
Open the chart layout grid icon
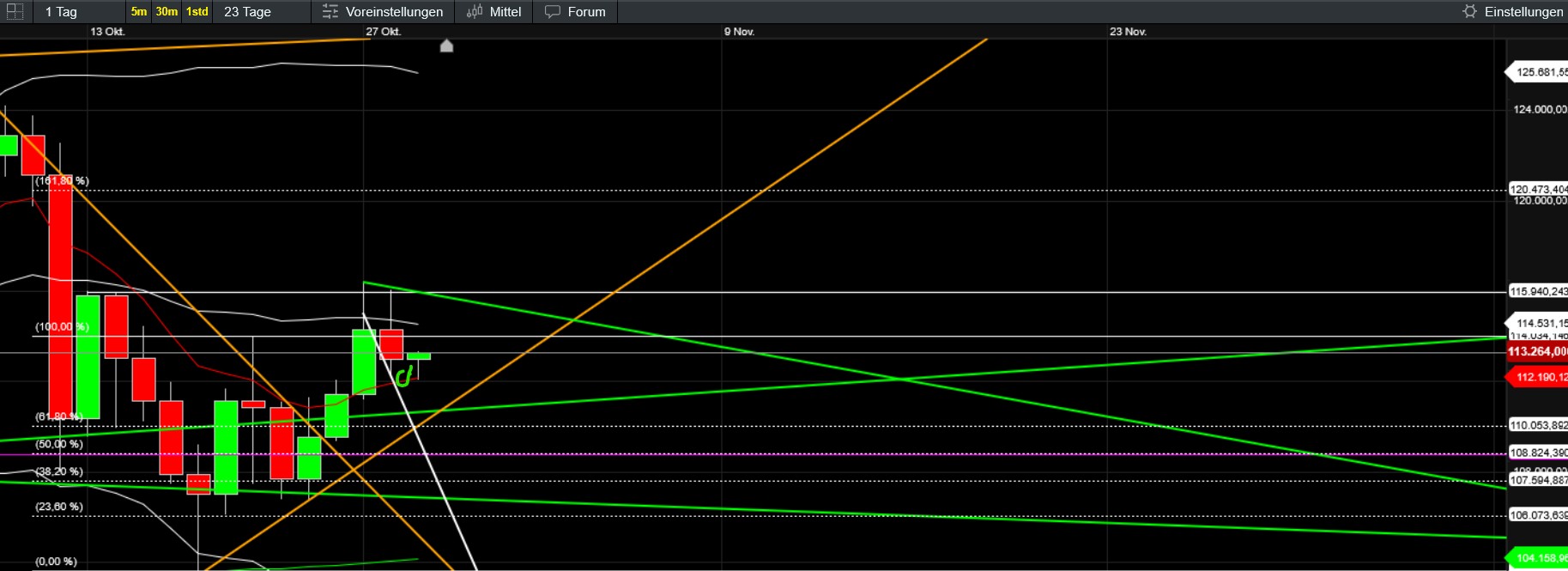click(15, 11)
